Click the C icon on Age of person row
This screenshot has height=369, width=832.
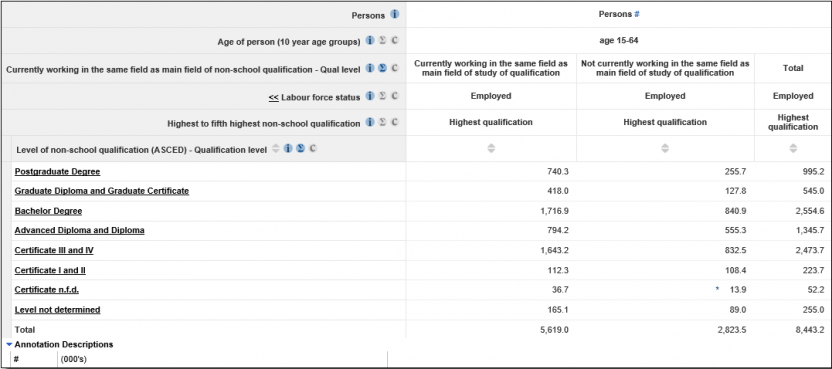[x=394, y=41]
